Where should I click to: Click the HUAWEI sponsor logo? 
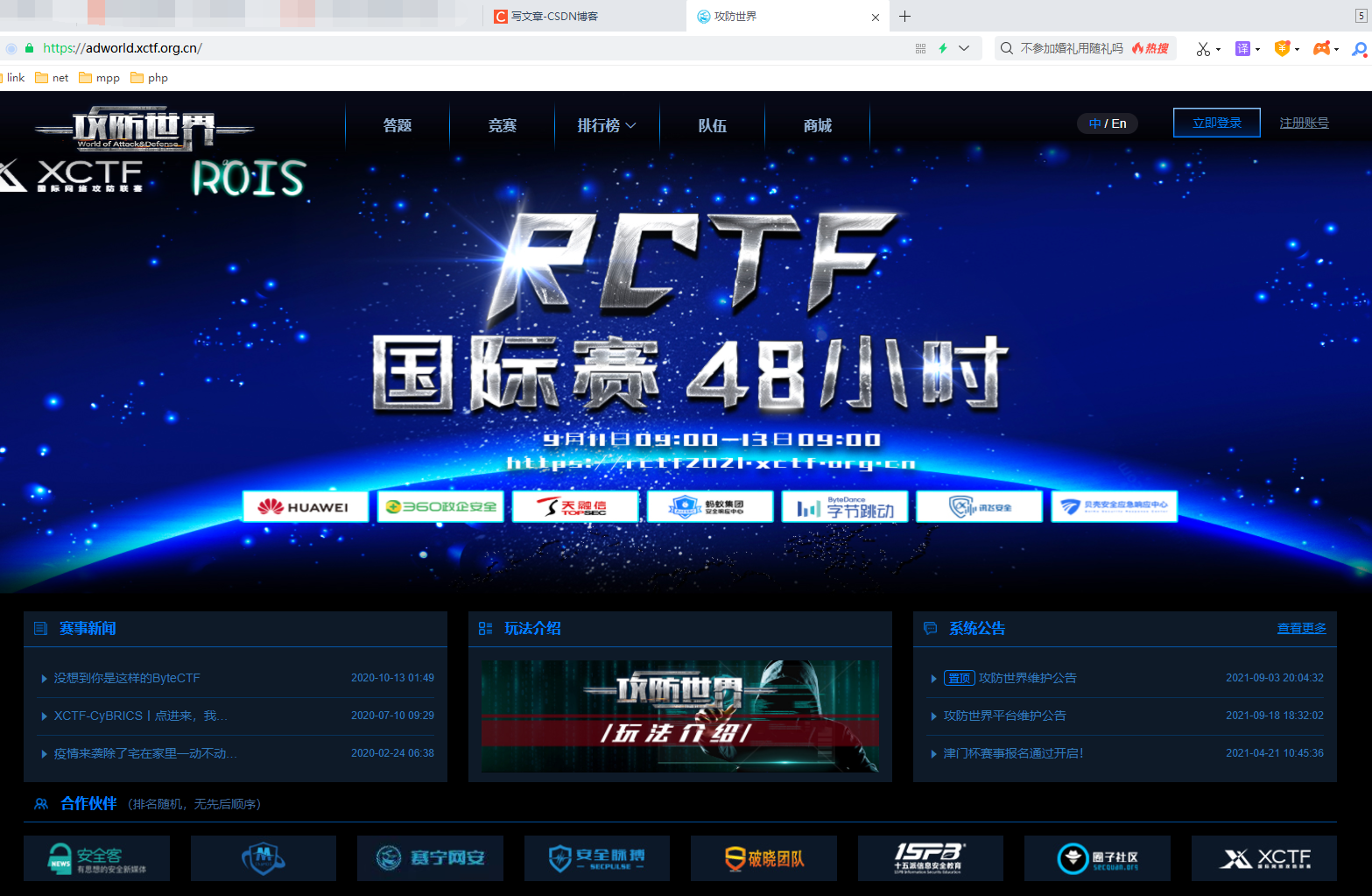pos(305,506)
